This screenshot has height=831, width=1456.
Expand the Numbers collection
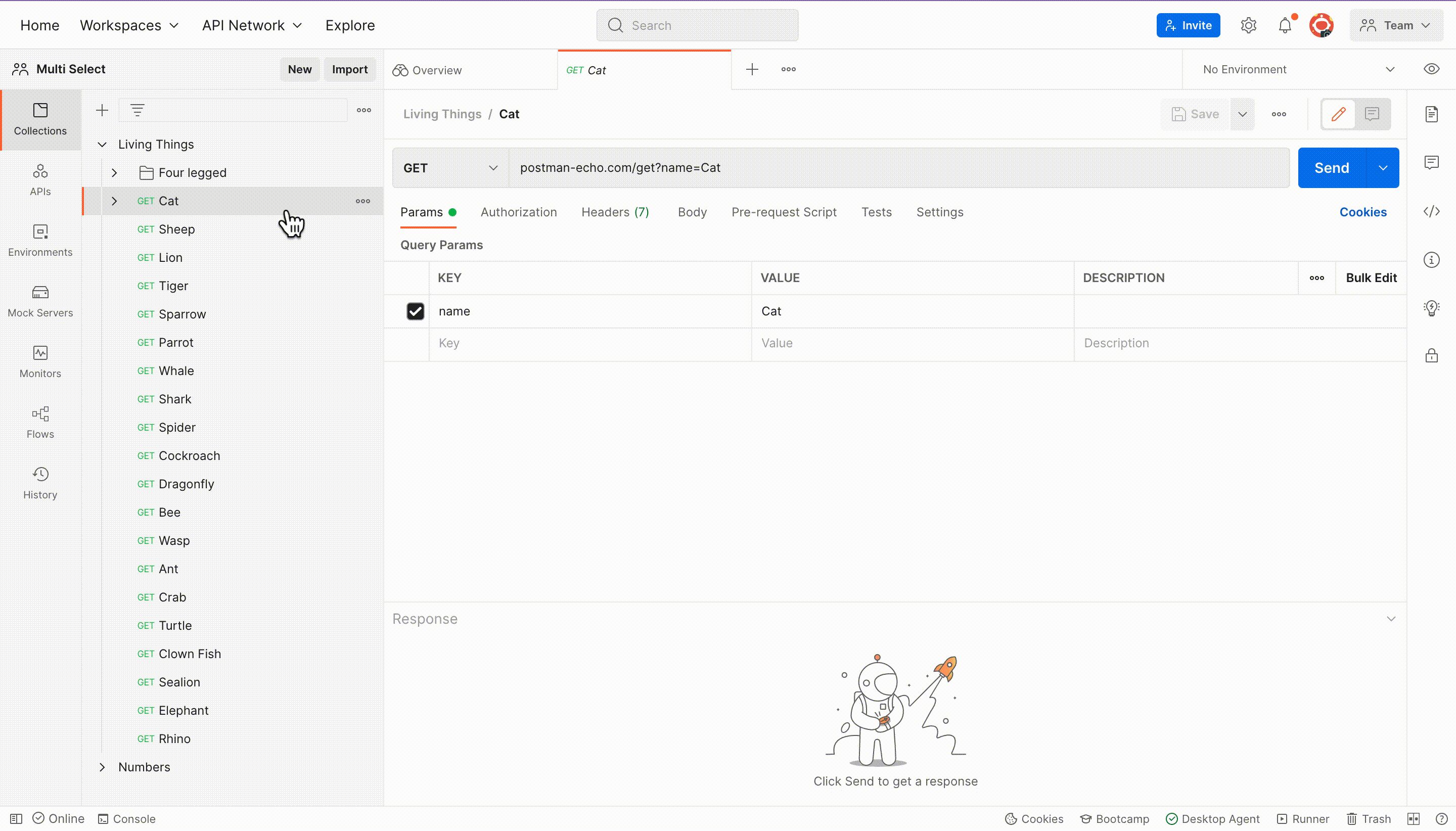pos(102,767)
